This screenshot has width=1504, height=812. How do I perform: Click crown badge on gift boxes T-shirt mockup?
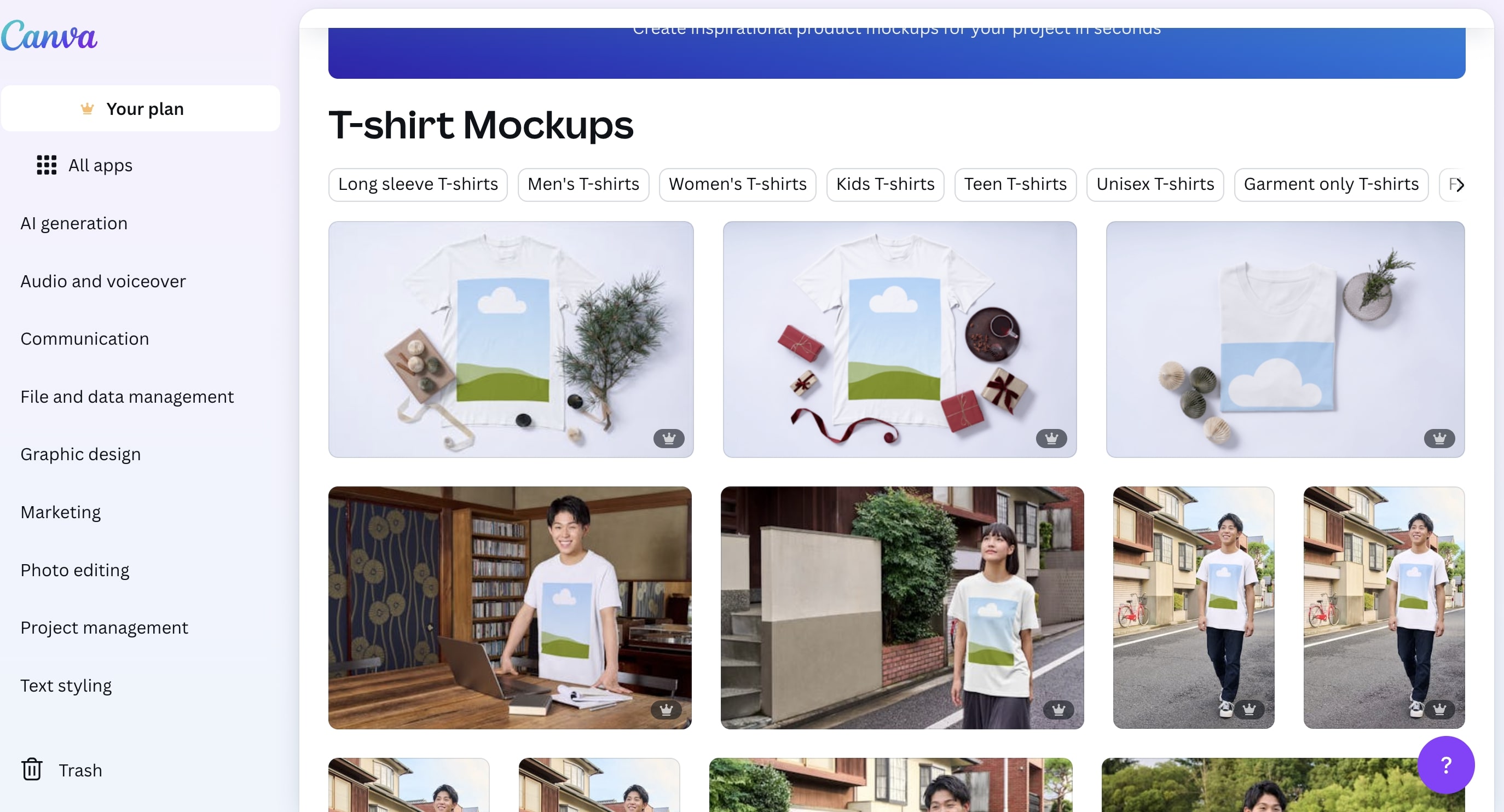1051,438
